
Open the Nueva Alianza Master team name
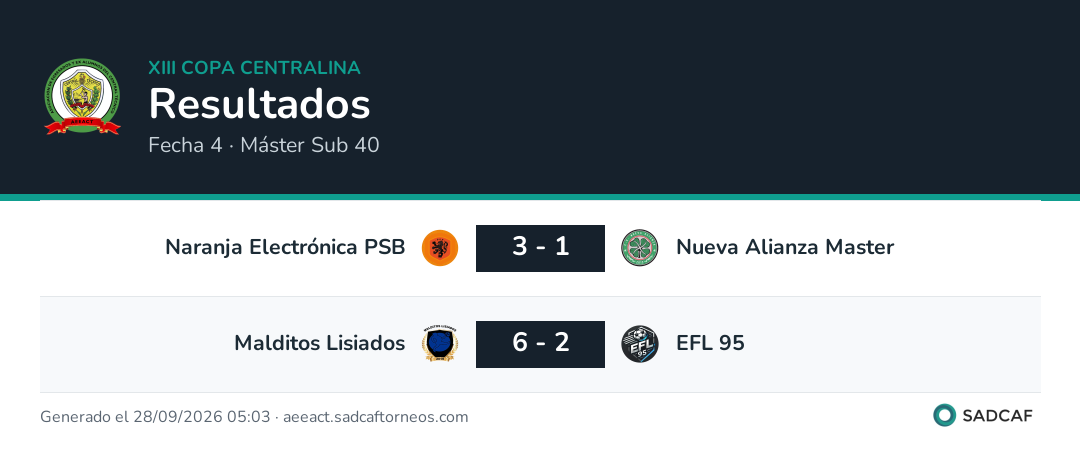tap(785, 247)
